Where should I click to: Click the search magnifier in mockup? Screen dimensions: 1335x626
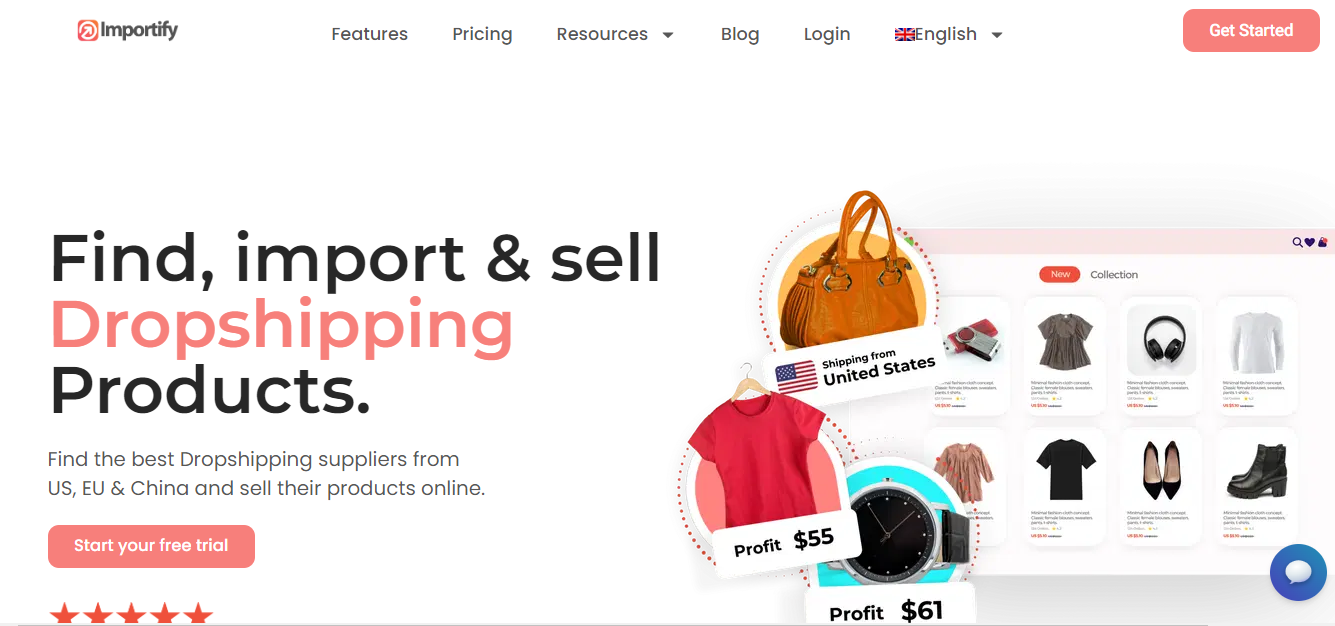(x=1298, y=242)
